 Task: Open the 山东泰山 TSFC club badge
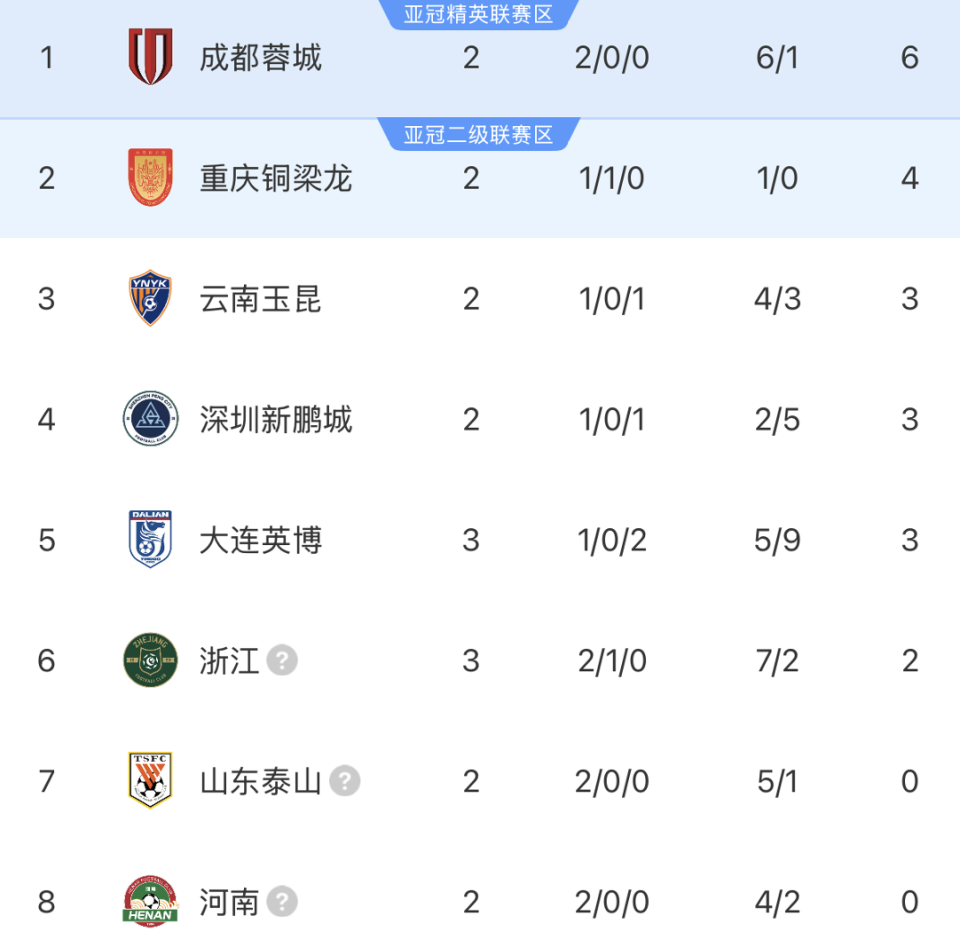[x=148, y=781]
